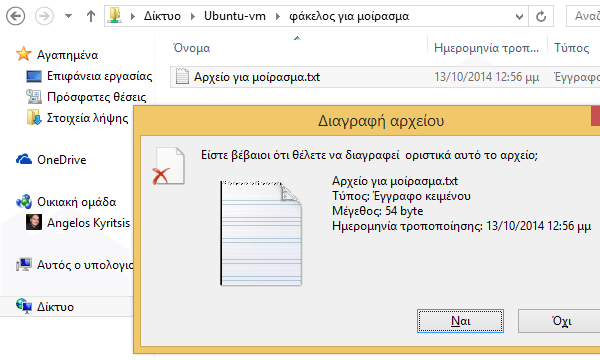Viewport: 600px width, 360px height.
Task: Click the OneDrive cloud icon
Action: [24, 159]
